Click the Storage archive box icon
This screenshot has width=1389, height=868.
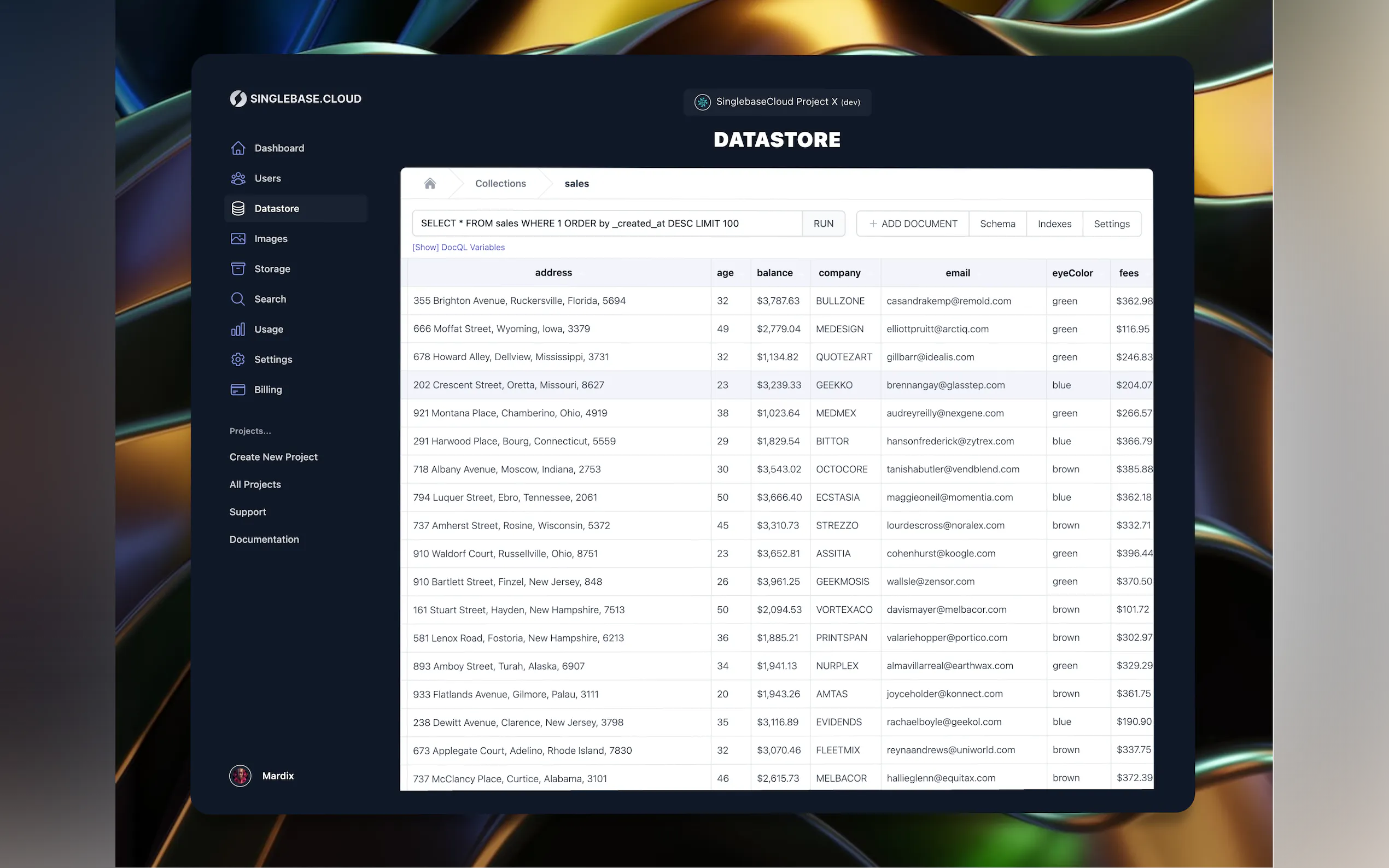tap(238, 269)
